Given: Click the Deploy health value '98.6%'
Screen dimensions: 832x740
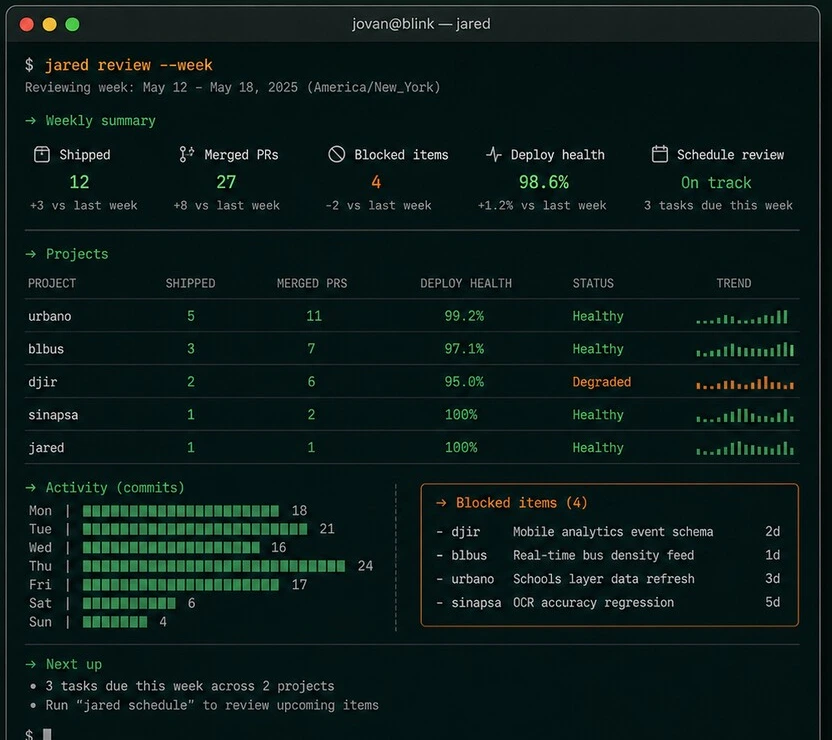Looking at the screenshot, I should coord(544,182).
